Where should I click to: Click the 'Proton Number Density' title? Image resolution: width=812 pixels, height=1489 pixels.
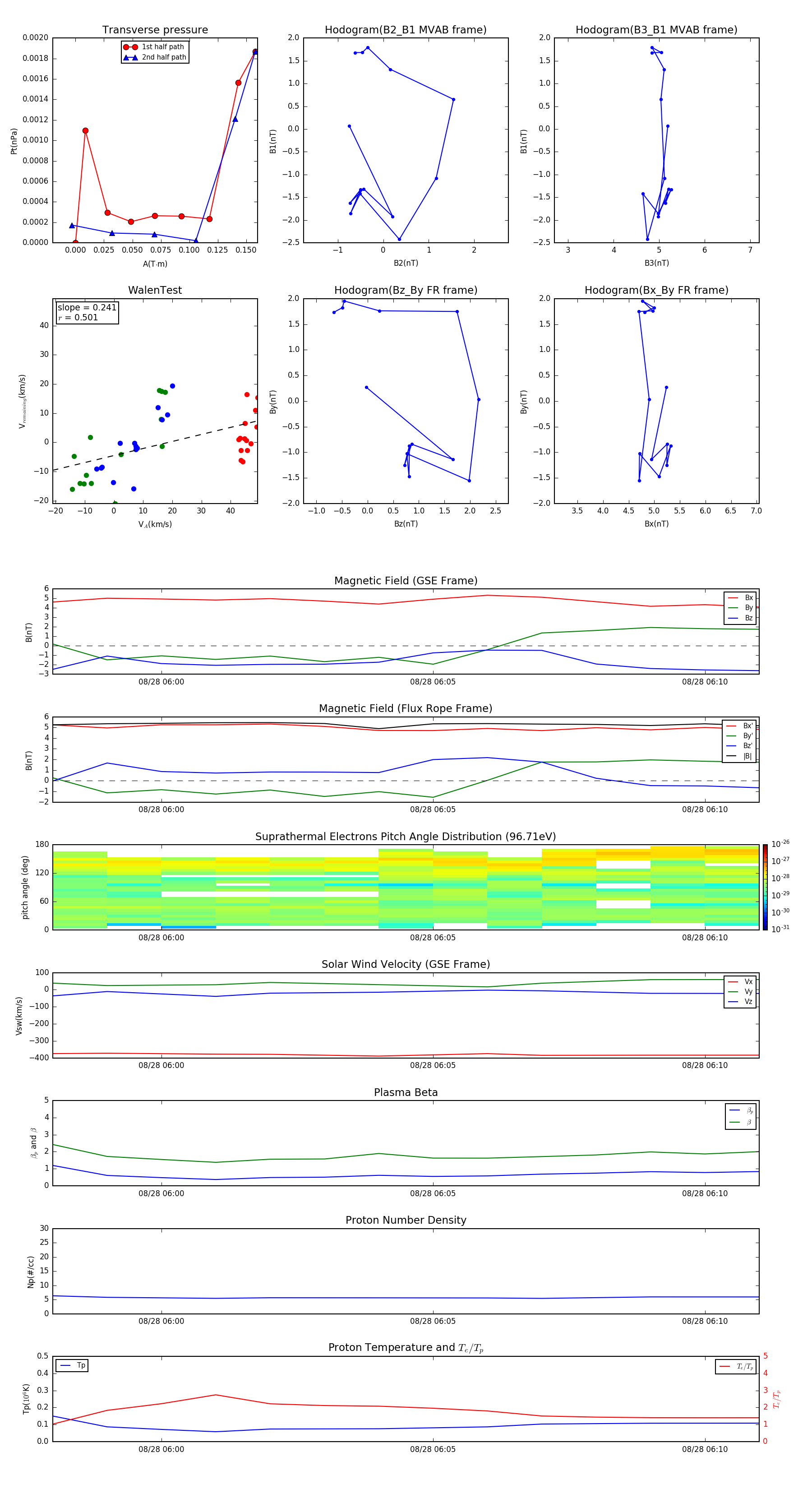click(406, 1220)
